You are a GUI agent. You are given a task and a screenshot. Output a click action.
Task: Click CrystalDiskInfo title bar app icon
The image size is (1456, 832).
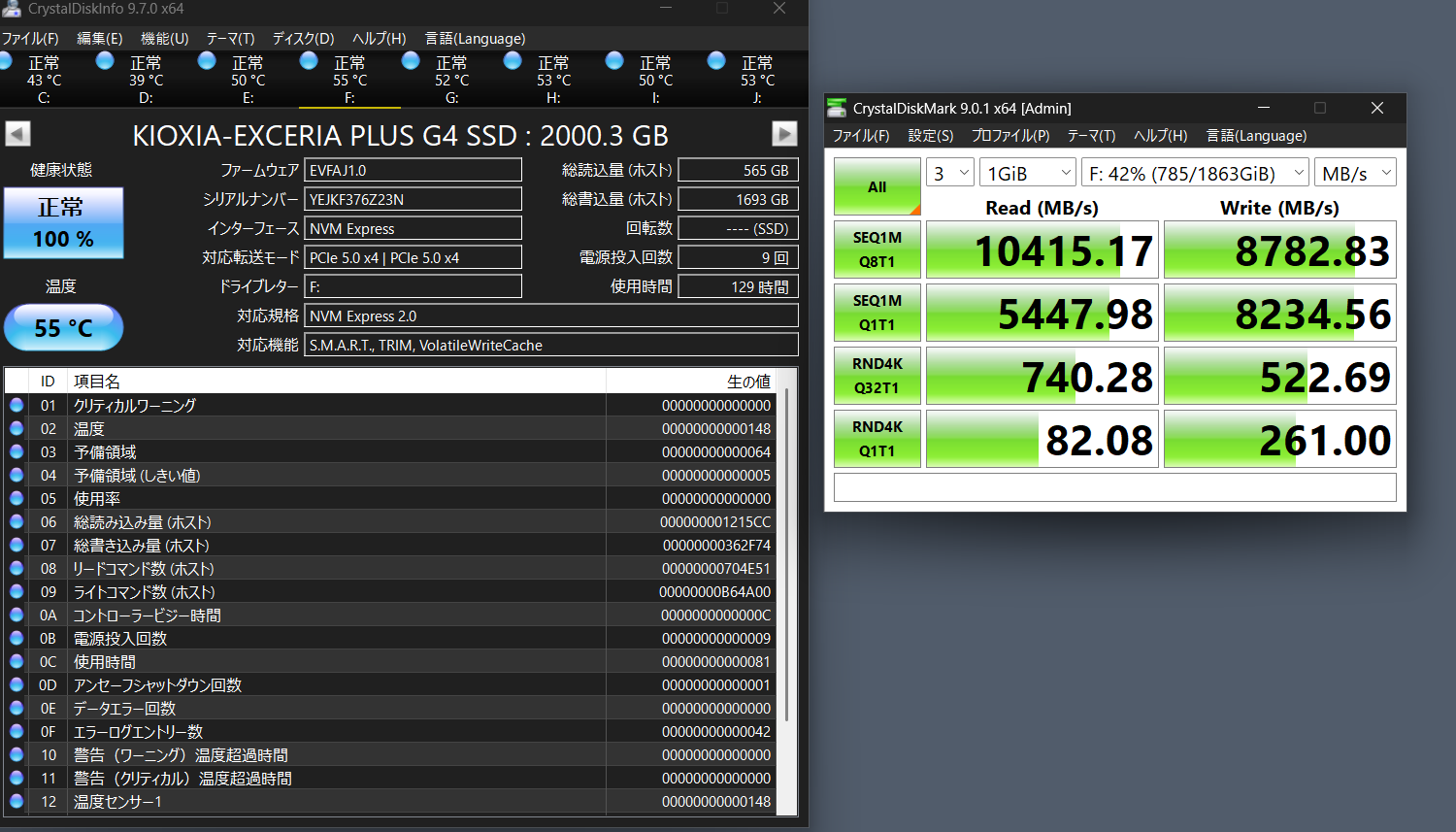click(11, 9)
